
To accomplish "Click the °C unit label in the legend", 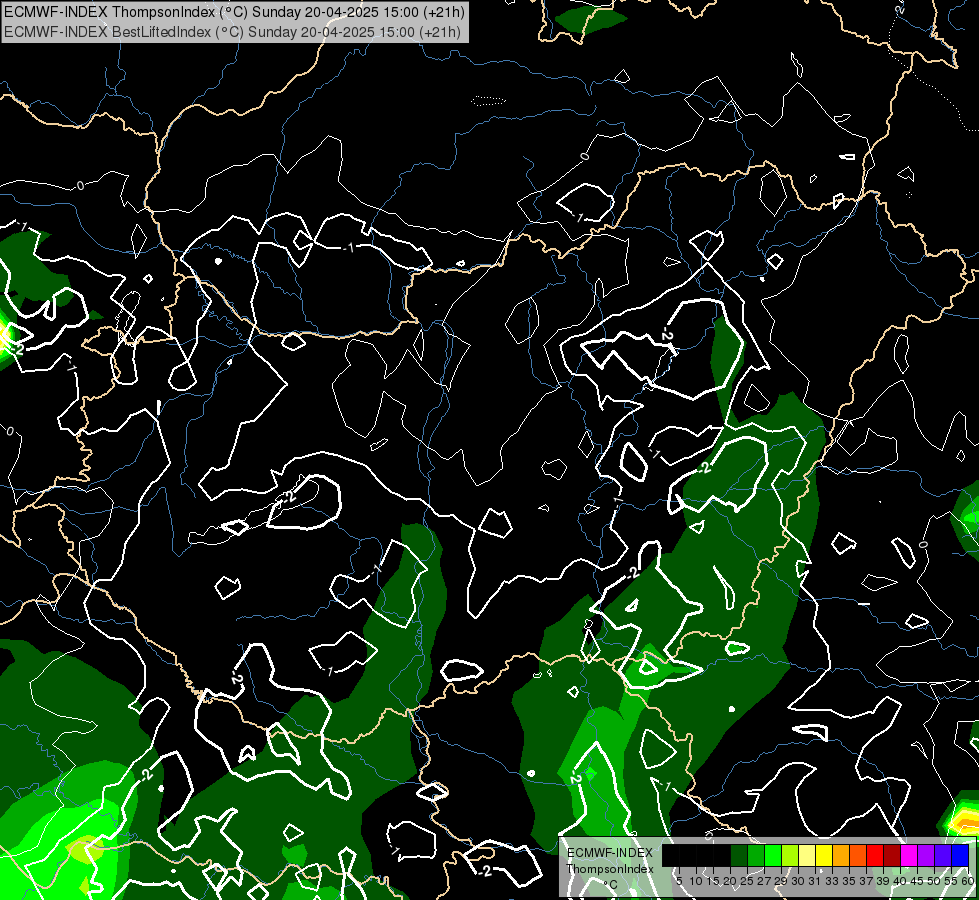I will tap(610, 884).
